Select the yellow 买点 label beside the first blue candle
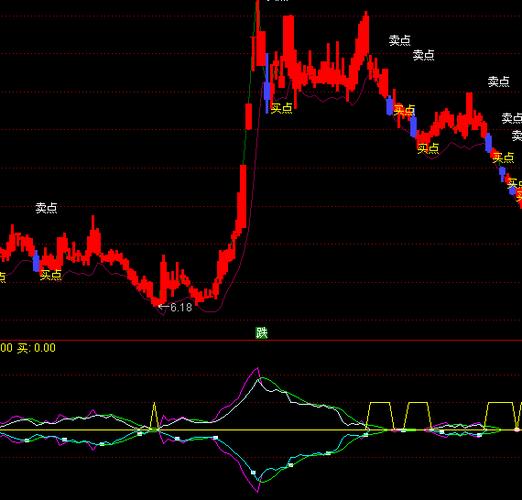522x500 pixels. click(51, 275)
